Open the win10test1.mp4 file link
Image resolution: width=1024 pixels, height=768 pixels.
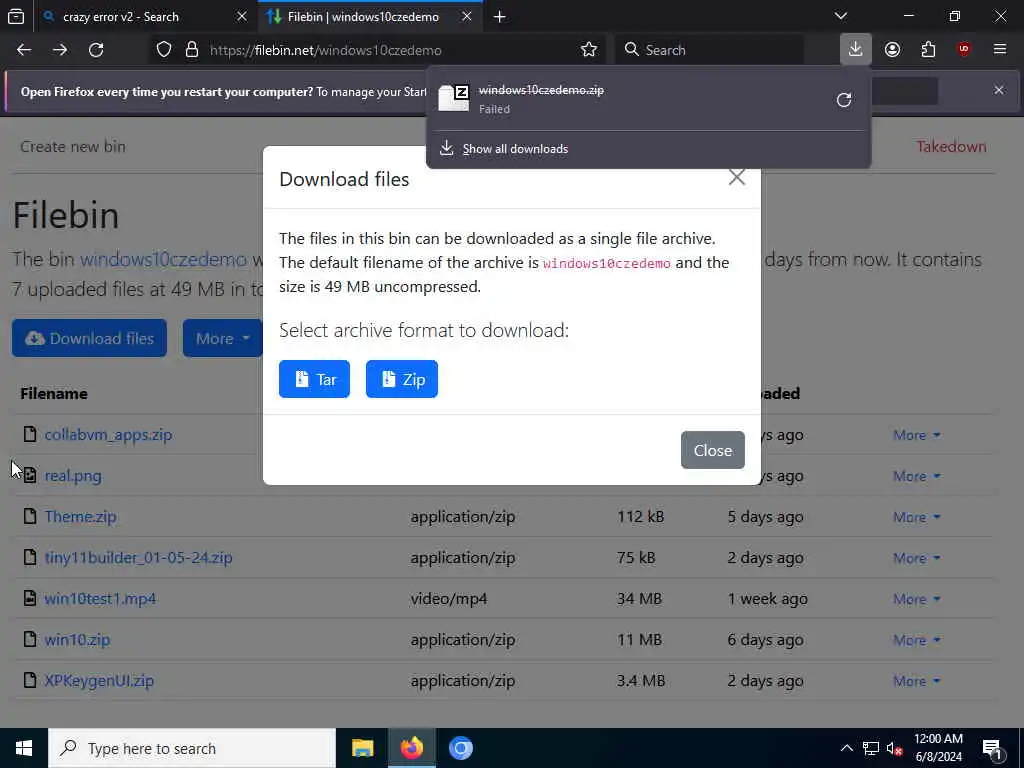point(100,599)
